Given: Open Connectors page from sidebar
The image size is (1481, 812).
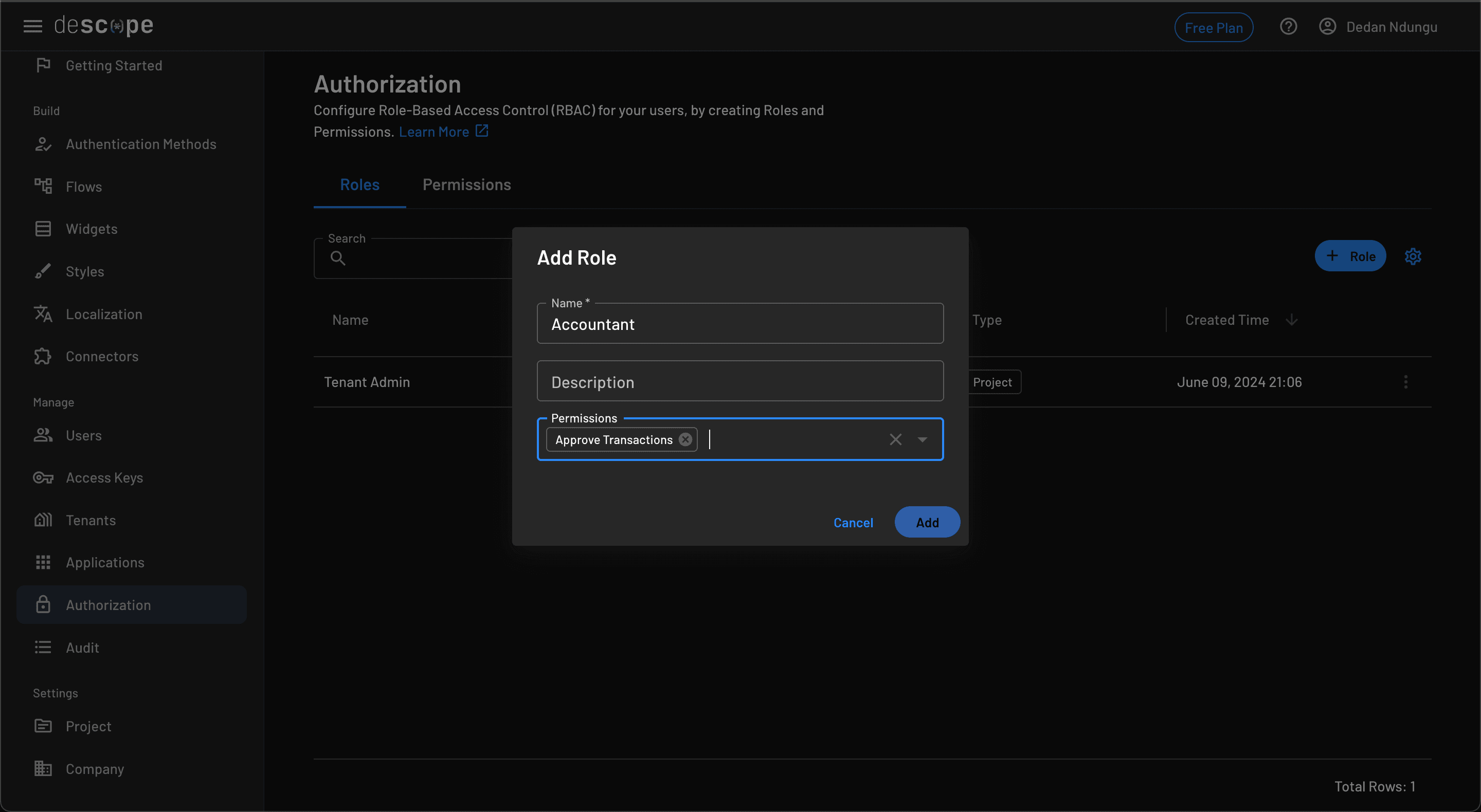Looking at the screenshot, I should (x=102, y=356).
